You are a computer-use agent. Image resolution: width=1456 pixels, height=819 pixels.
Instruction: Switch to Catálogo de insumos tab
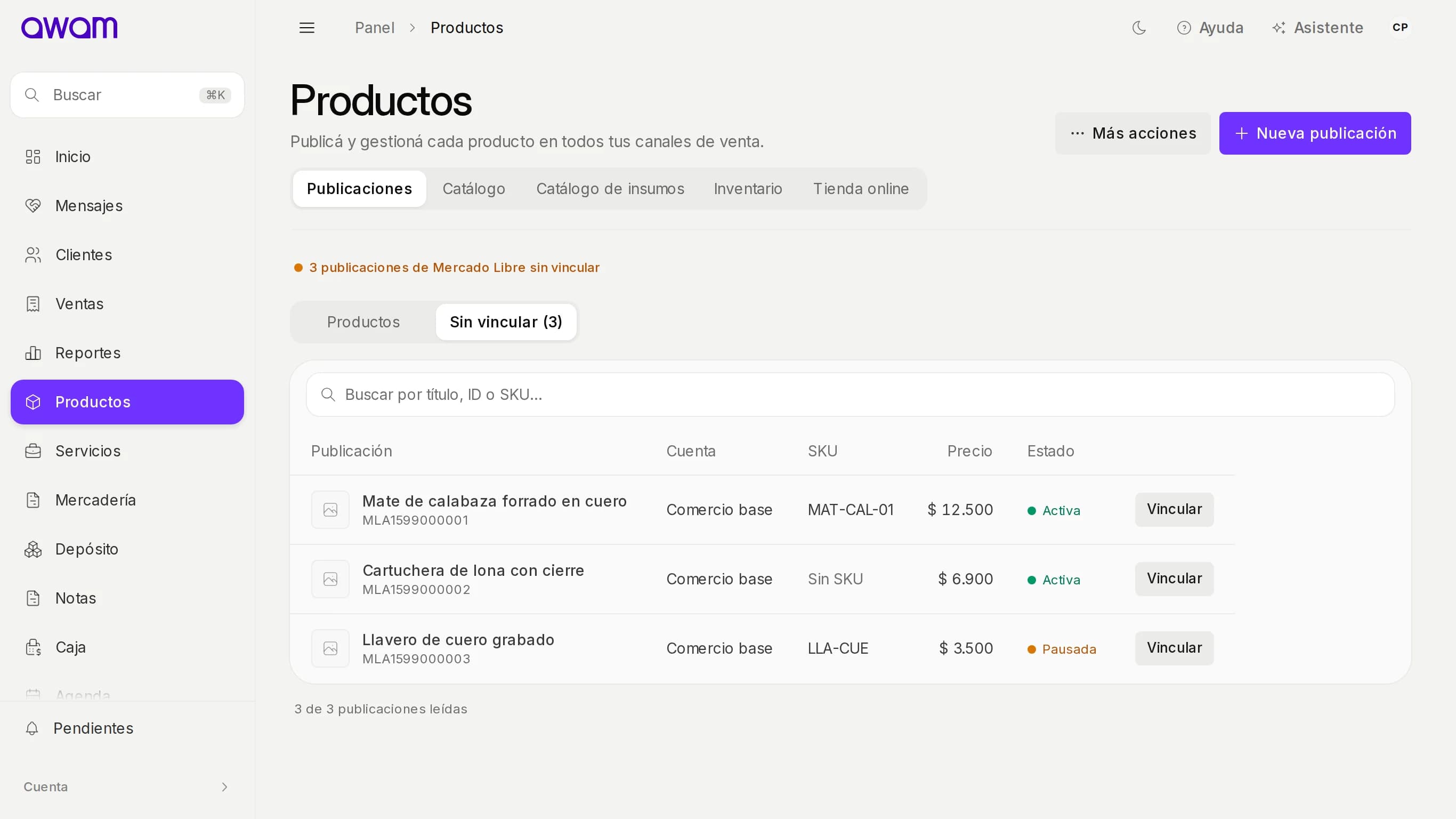point(610,189)
